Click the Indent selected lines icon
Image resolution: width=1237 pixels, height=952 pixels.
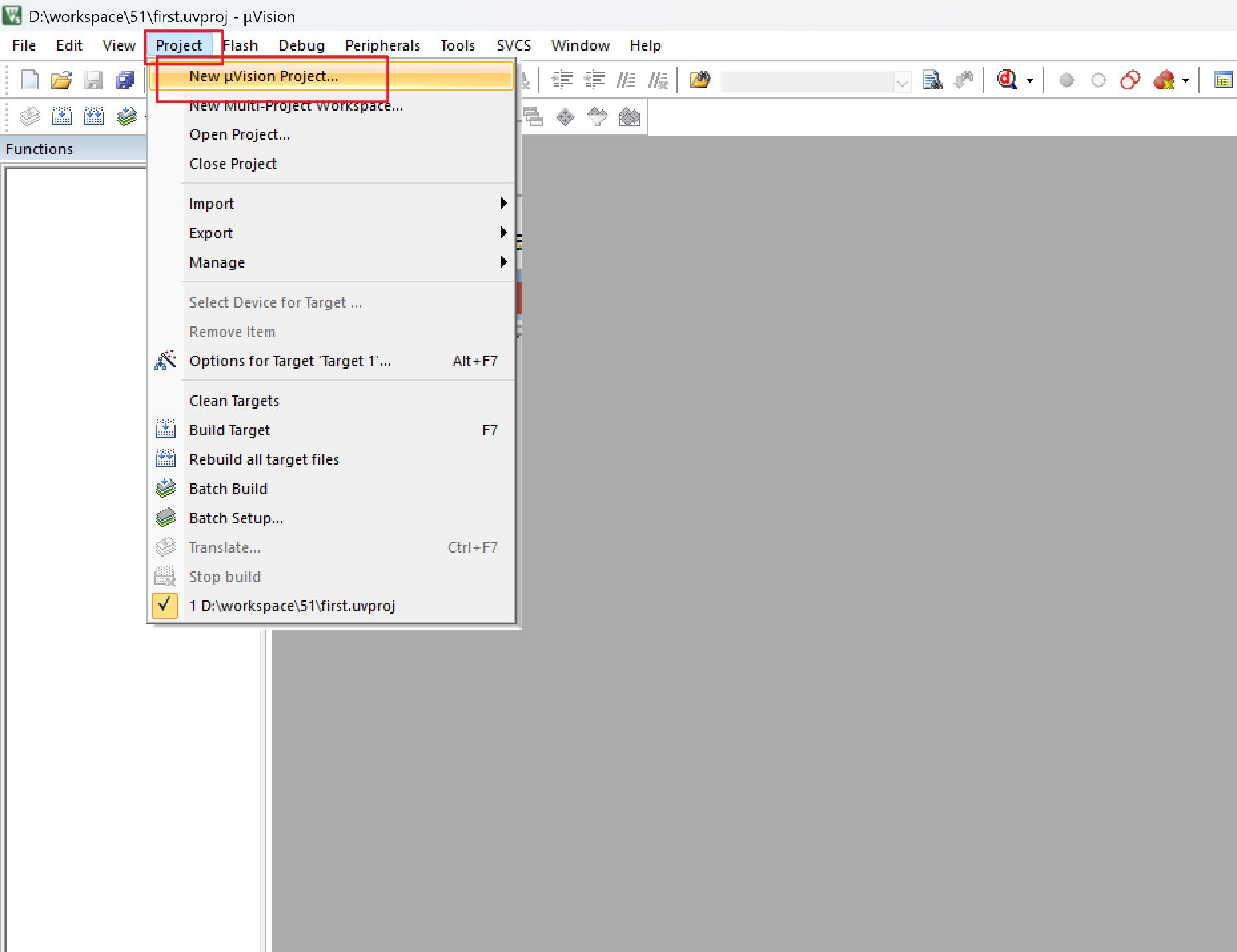pos(563,80)
